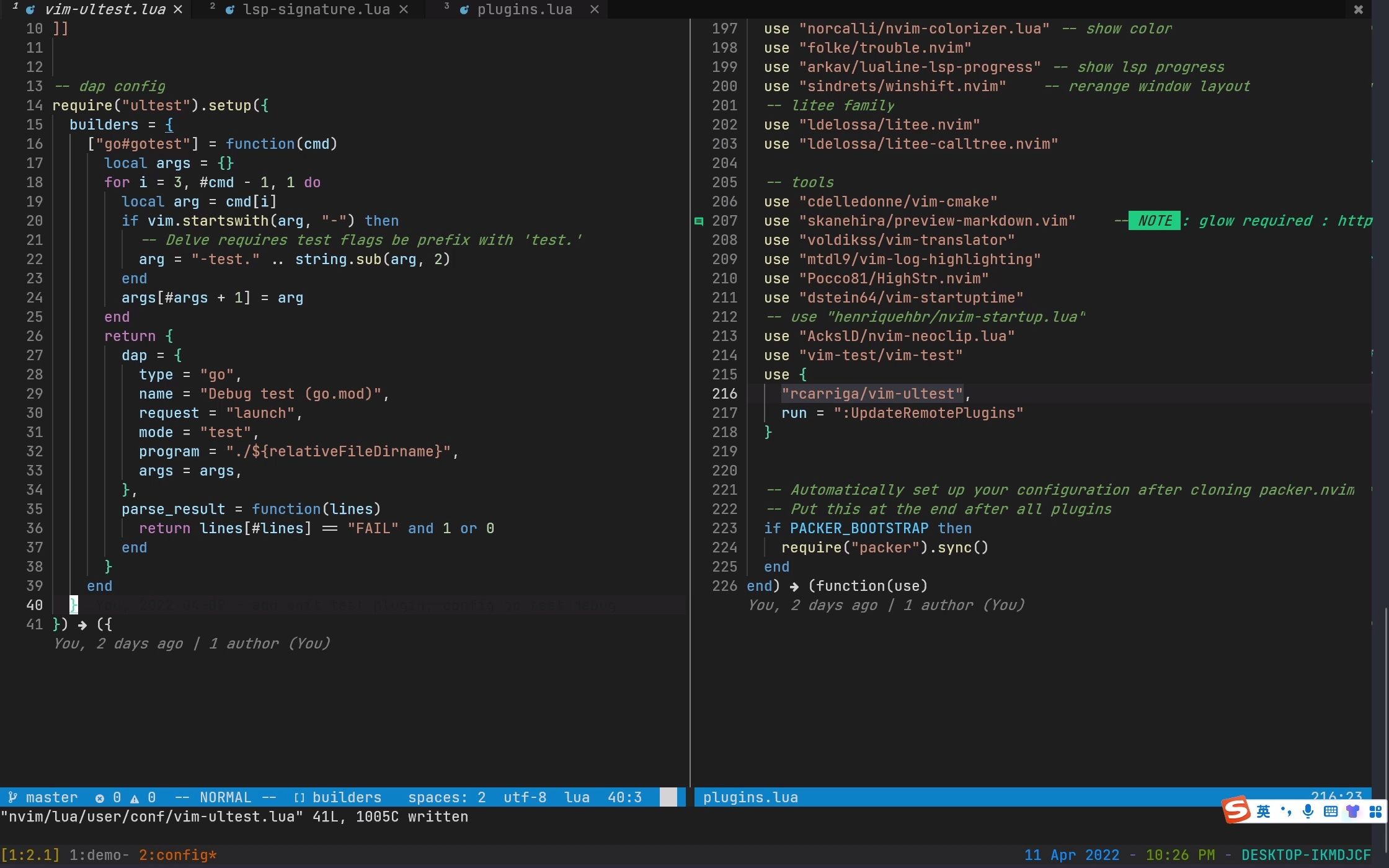The height and width of the screenshot is (868, 1389).
Task: Toggle punctuation mode in IME bar
Action: (1286, 811)
